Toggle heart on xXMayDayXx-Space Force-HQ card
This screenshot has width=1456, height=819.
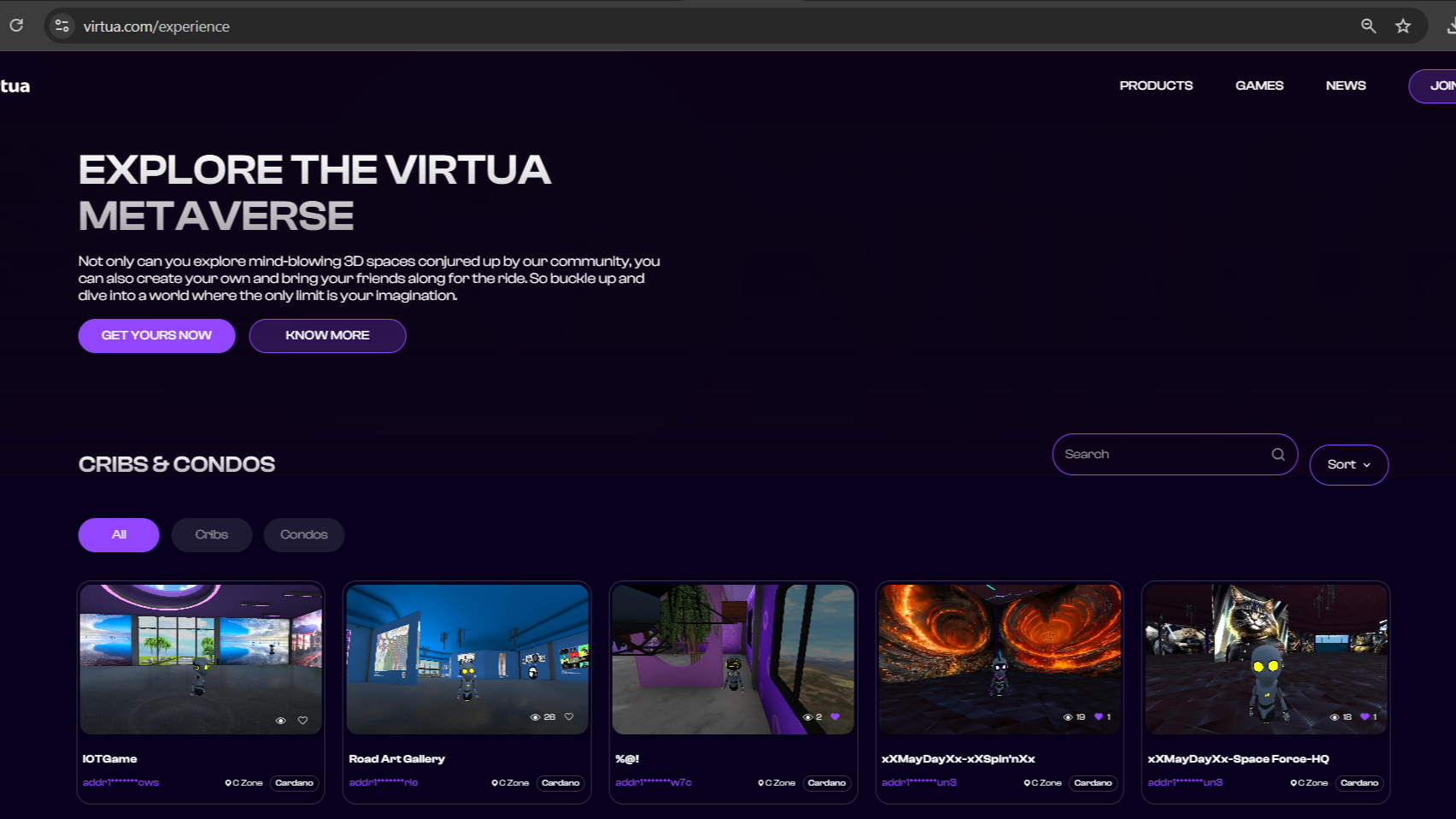tap(1365, 717)
